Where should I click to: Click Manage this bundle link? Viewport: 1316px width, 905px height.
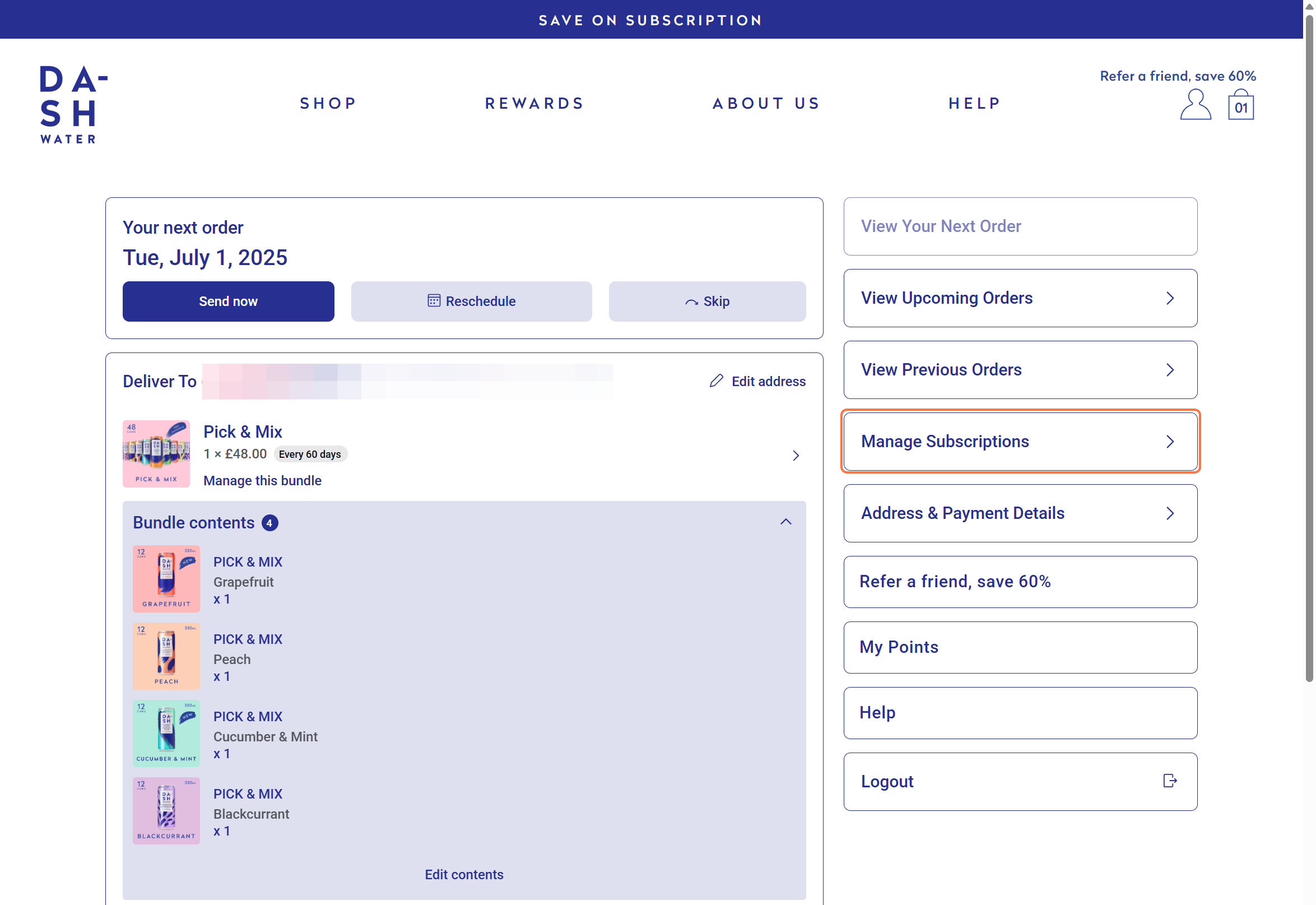coord(262,480)
